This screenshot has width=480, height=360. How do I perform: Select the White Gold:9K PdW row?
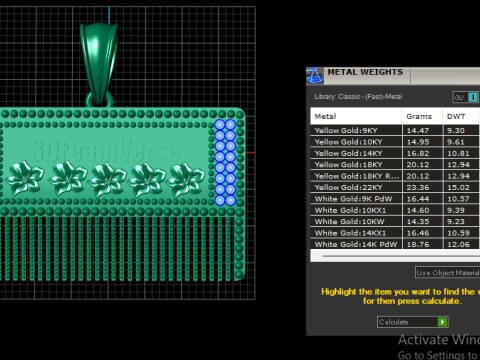coord(395,199)
